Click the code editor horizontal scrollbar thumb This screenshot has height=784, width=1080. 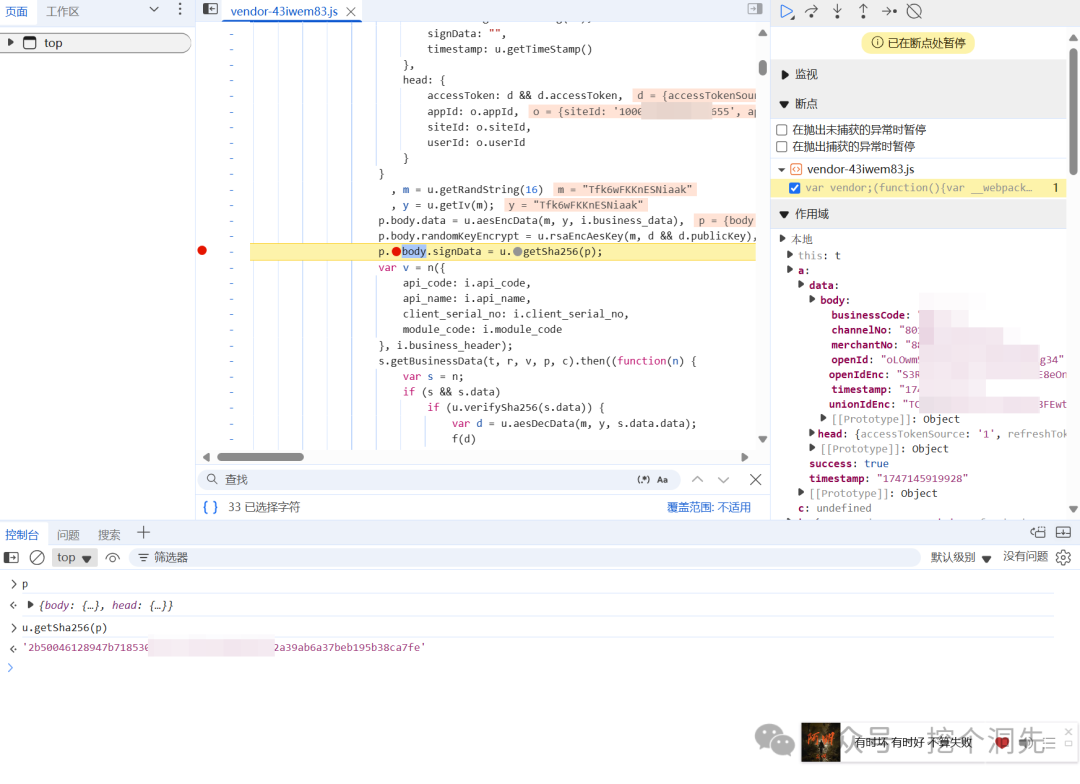[x=260, y=457]
